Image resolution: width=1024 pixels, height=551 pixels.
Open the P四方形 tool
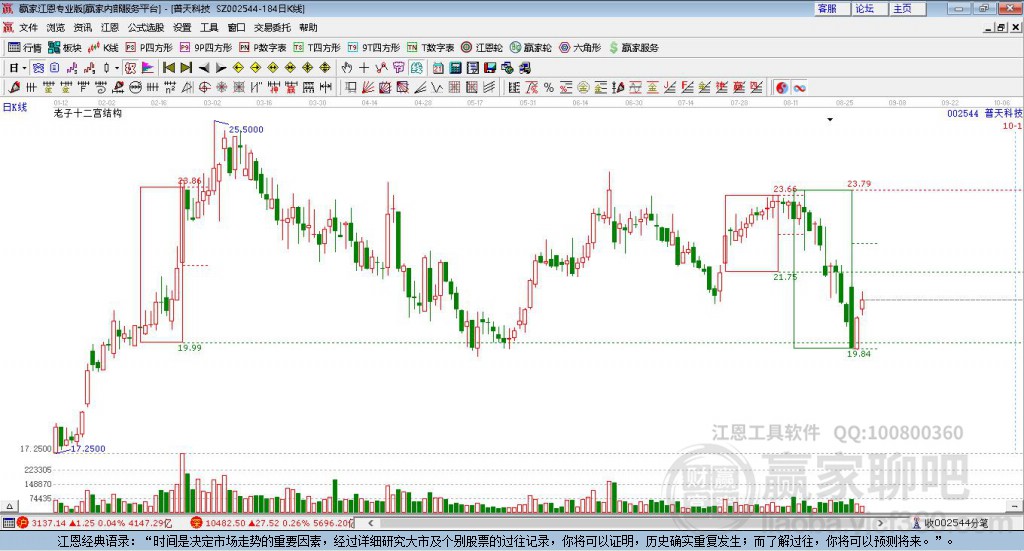coord(149,48)
